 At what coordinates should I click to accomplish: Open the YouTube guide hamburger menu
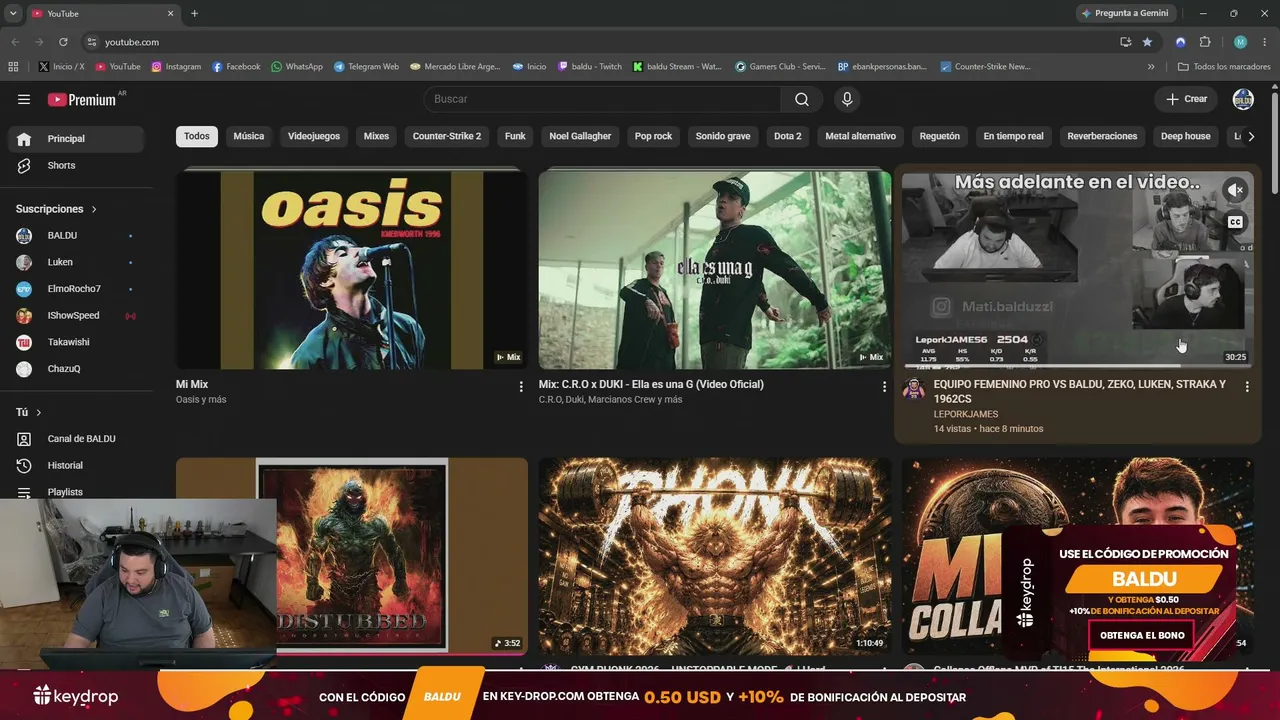[24, 99]
